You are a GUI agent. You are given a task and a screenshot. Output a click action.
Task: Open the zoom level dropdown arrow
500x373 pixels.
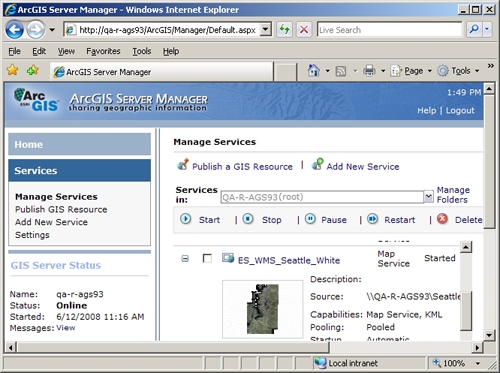tap(478, 363)
